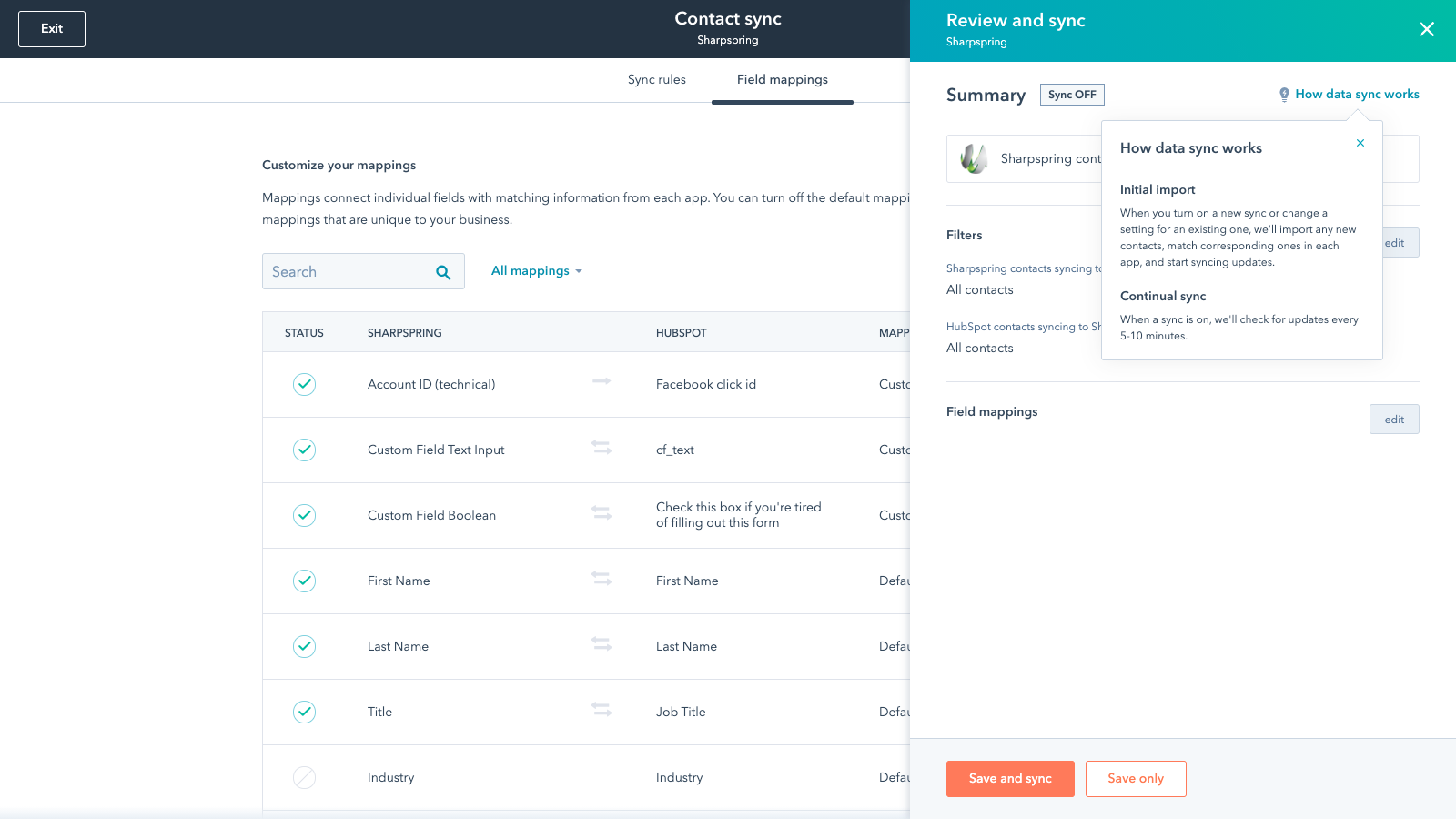Click the Search mappings input field
Image resolution: width=1456 pixels, height=819 pixels.
[346, 272]
